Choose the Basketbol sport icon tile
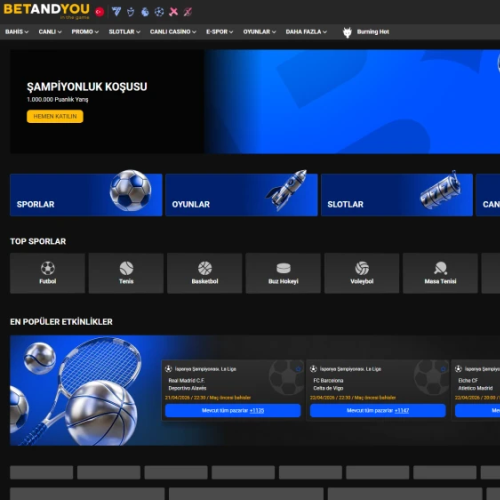This screenshot has width=500, height=500. click(x=205, y=273)
